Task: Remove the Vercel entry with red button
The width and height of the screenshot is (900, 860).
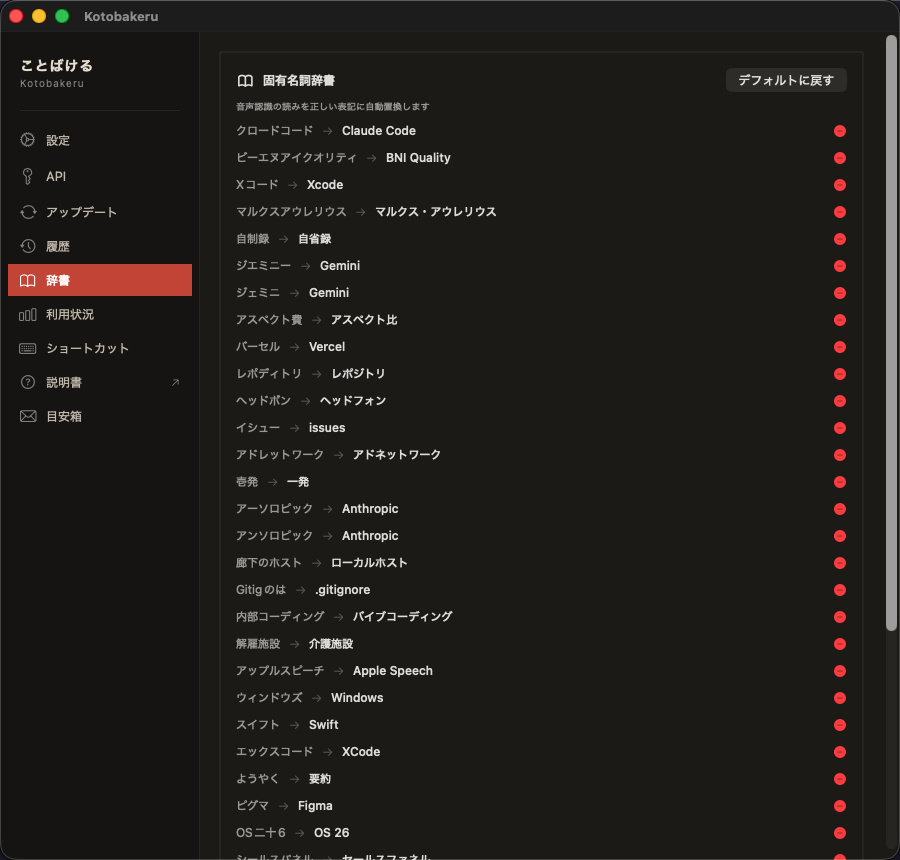Action: [840, 347]
